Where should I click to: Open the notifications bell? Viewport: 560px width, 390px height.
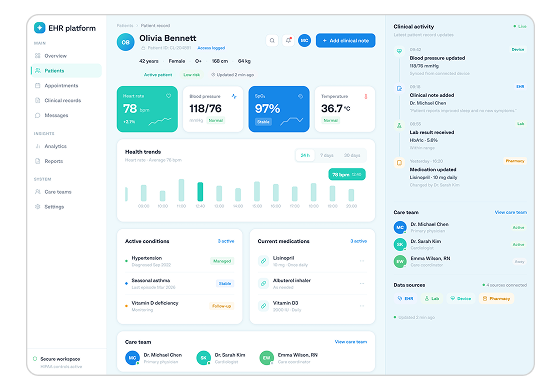pyautogui.click(x=288, y=40)
